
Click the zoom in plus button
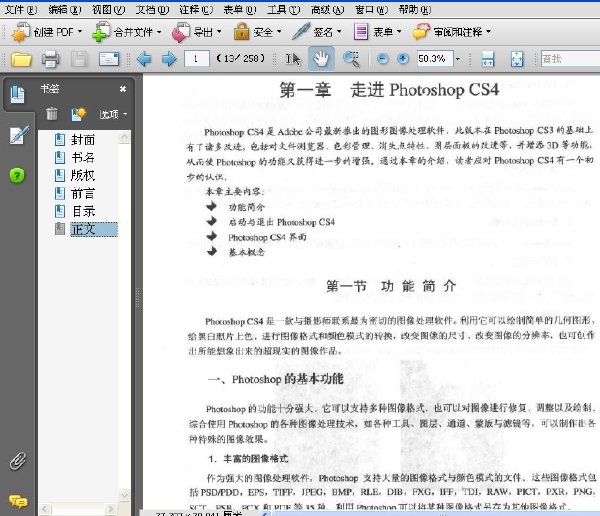tap(403, 59)
